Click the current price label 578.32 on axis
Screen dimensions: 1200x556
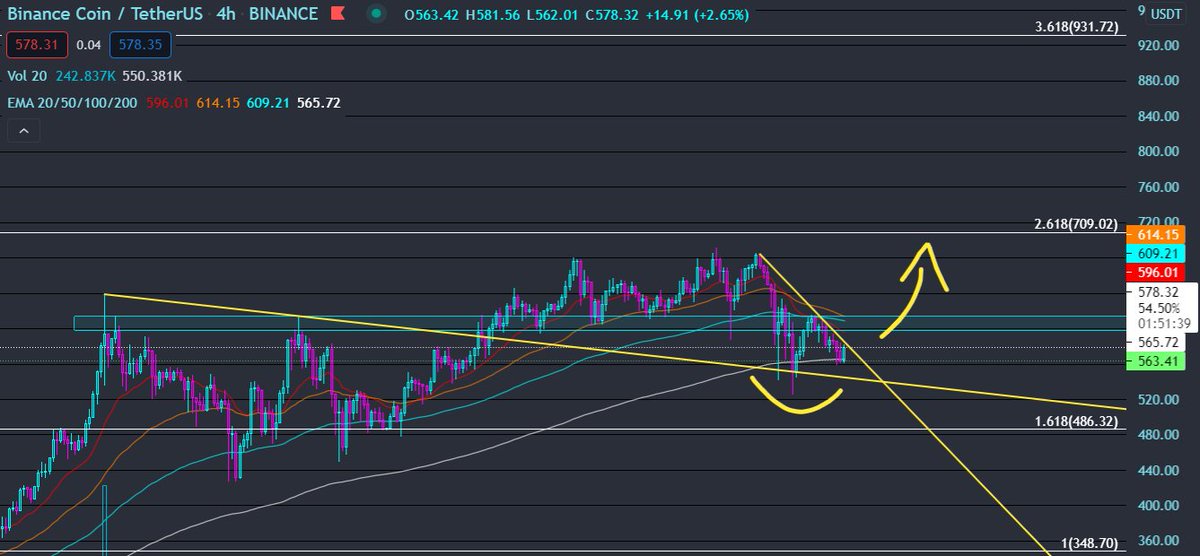coord(1158,292)
